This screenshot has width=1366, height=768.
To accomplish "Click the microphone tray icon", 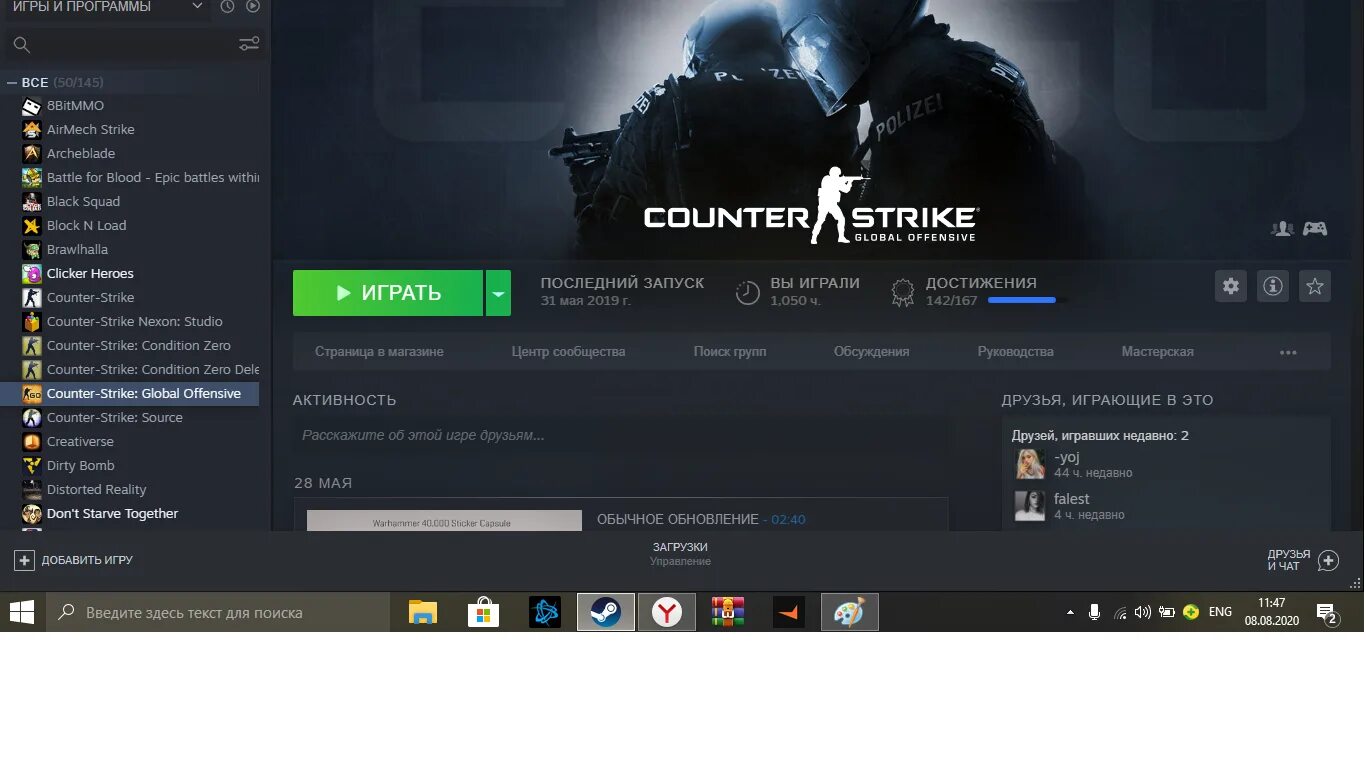I will point(1095,612).
